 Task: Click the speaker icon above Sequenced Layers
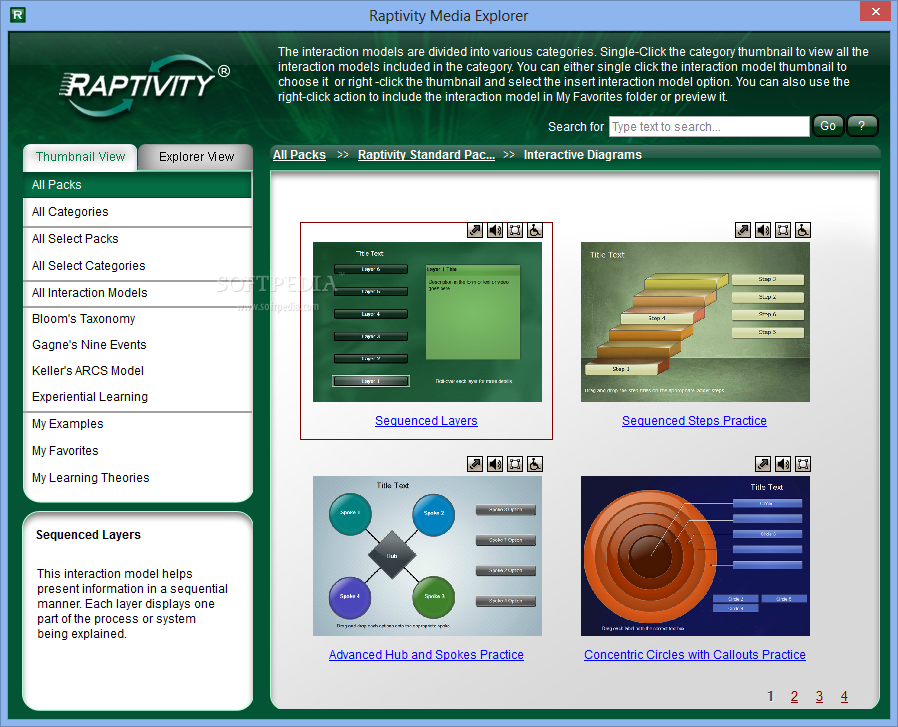[495, 230]
